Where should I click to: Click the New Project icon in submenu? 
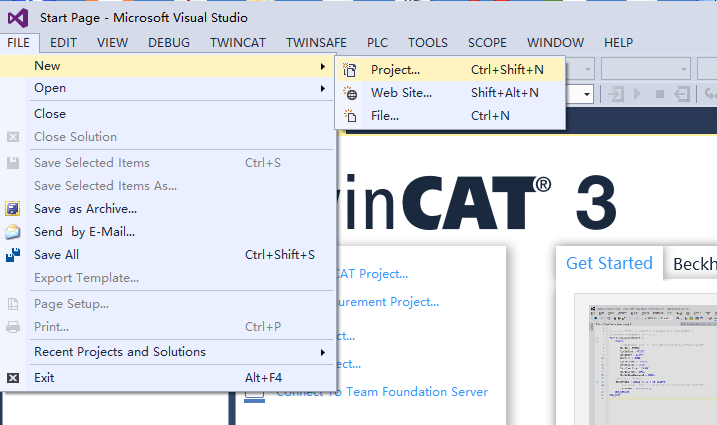(x=350, y=70)
